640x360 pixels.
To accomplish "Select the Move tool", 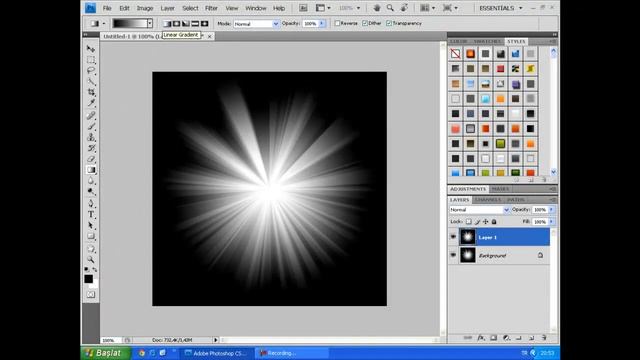I will pos(91,49).
